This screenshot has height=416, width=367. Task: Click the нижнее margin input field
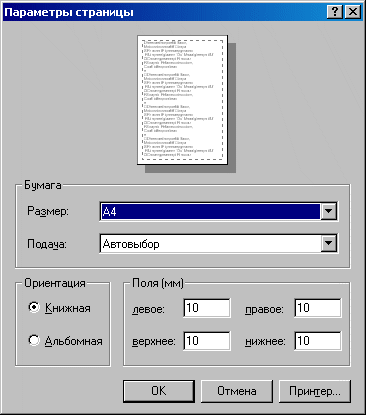(x=318, y=341)
